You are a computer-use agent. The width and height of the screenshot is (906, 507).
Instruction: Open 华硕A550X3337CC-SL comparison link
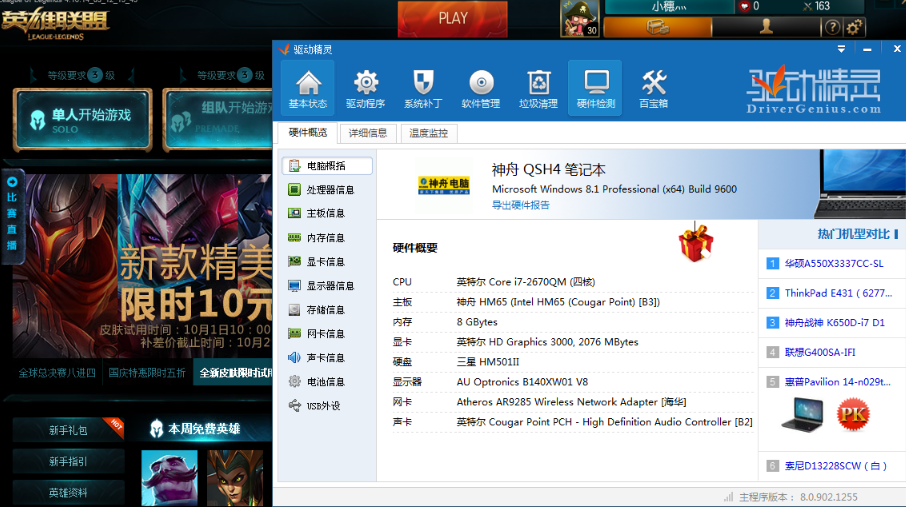834,264
